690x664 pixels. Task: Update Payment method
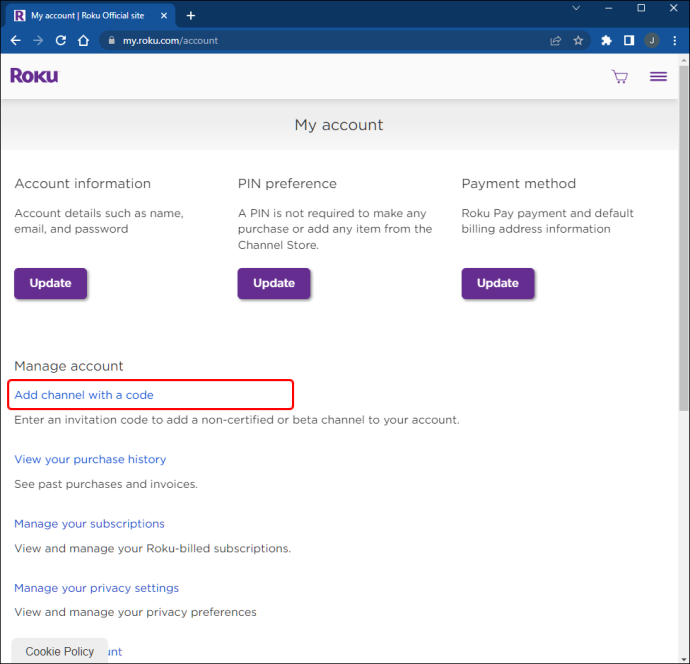tap(498, 283)
